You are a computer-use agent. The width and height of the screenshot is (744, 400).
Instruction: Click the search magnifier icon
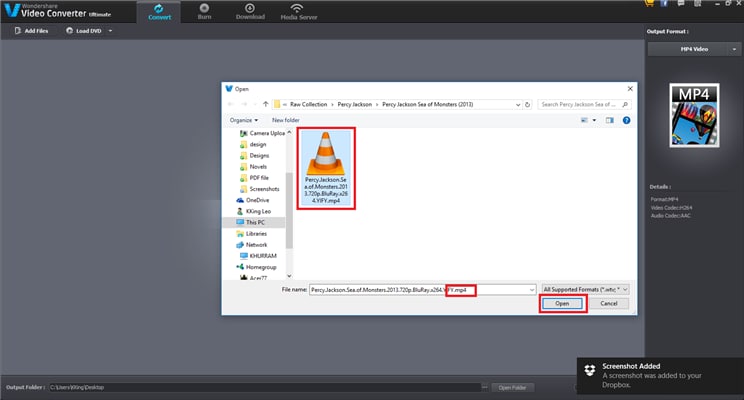coord(625,104)
